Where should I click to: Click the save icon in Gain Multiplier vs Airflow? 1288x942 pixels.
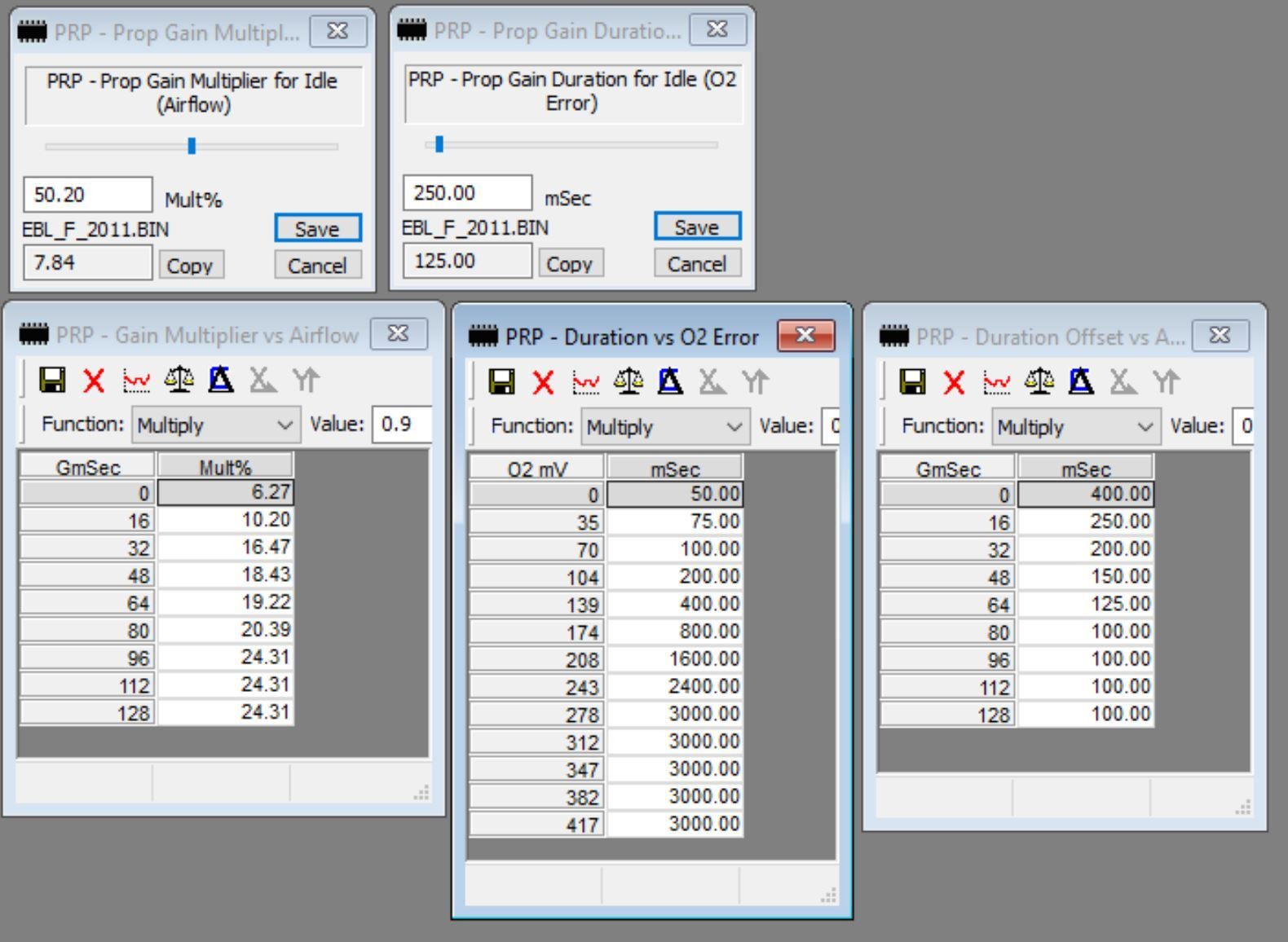(x=53, y=380)
